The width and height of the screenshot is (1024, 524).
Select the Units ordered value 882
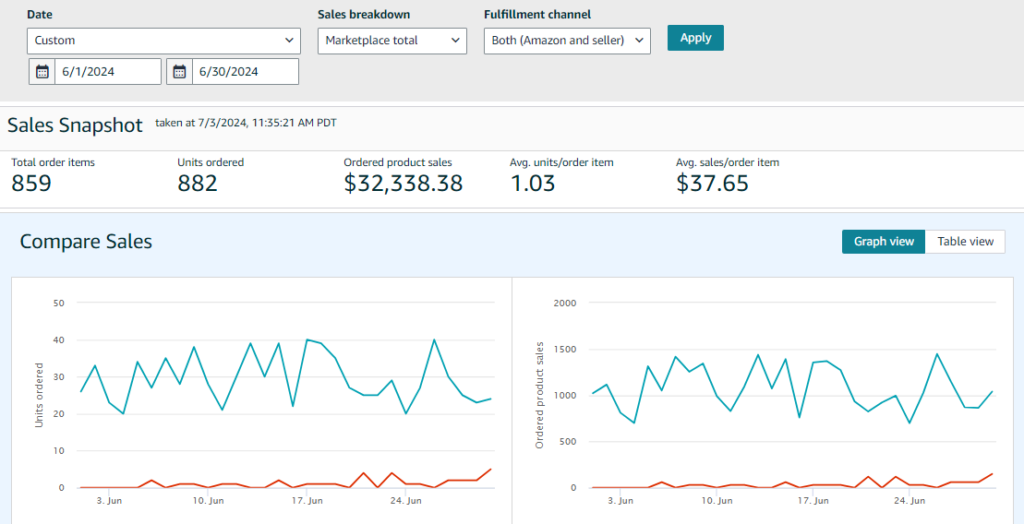197,183
